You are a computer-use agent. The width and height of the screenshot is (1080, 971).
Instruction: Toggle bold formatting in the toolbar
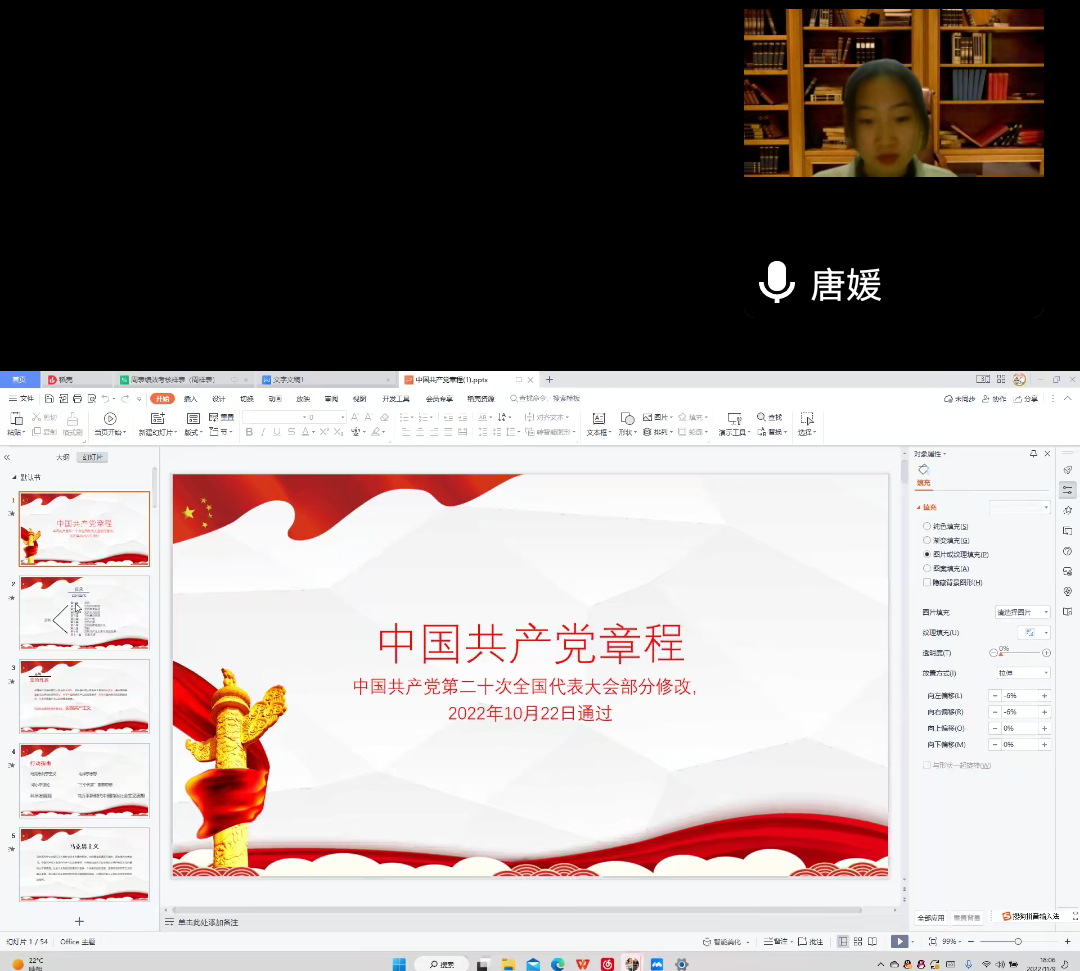(x=249, y=433)
